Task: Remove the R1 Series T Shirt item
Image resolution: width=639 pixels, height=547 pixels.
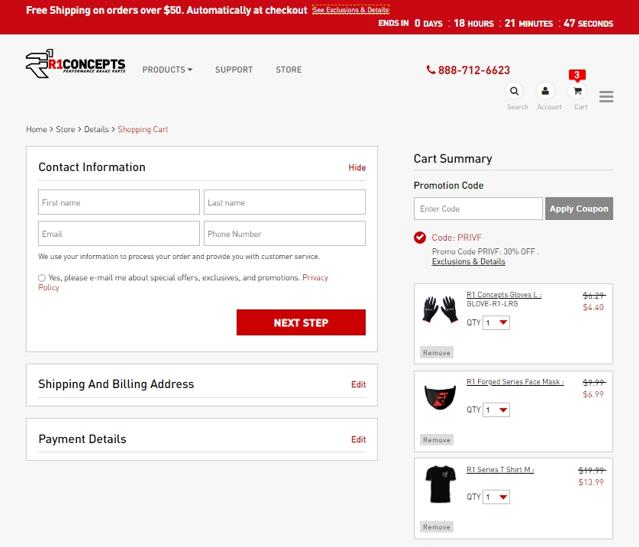Action: click(436, 527)
